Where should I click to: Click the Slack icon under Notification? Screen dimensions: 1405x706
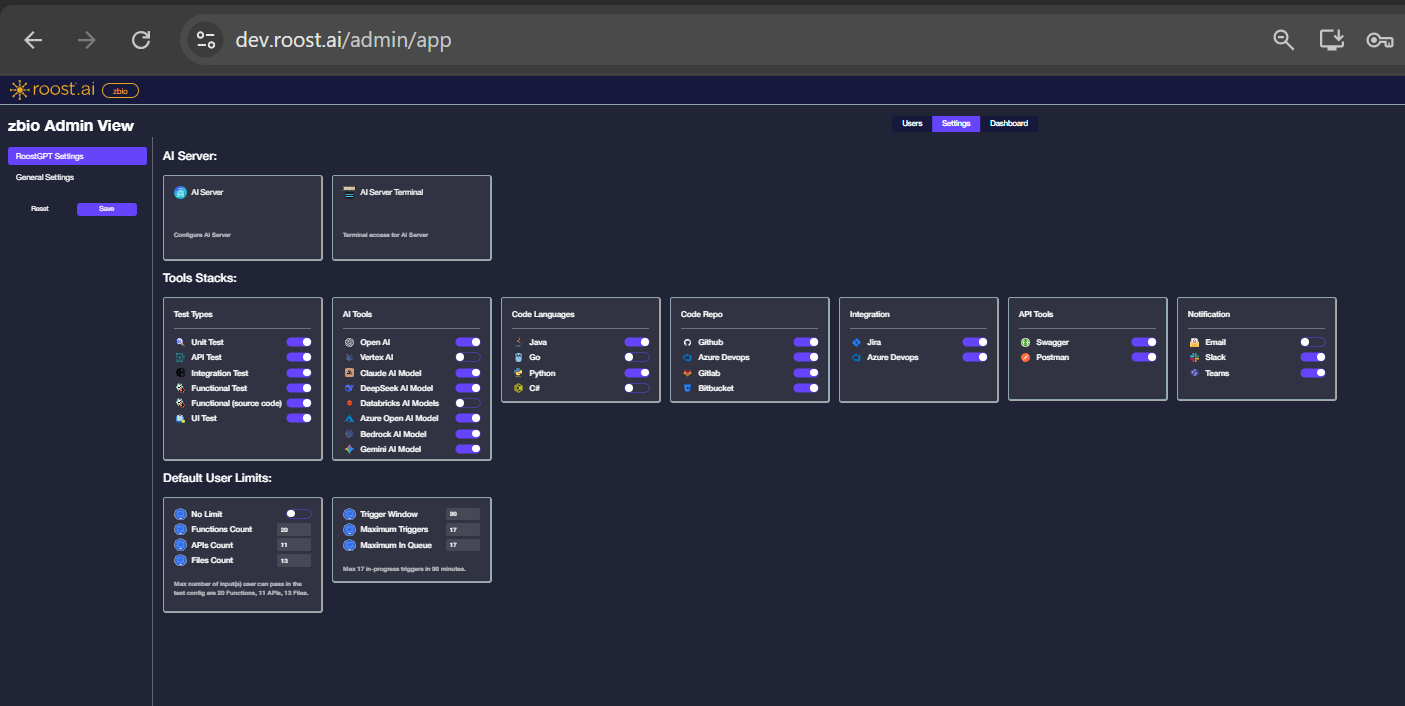click(x=1194, y=357)
